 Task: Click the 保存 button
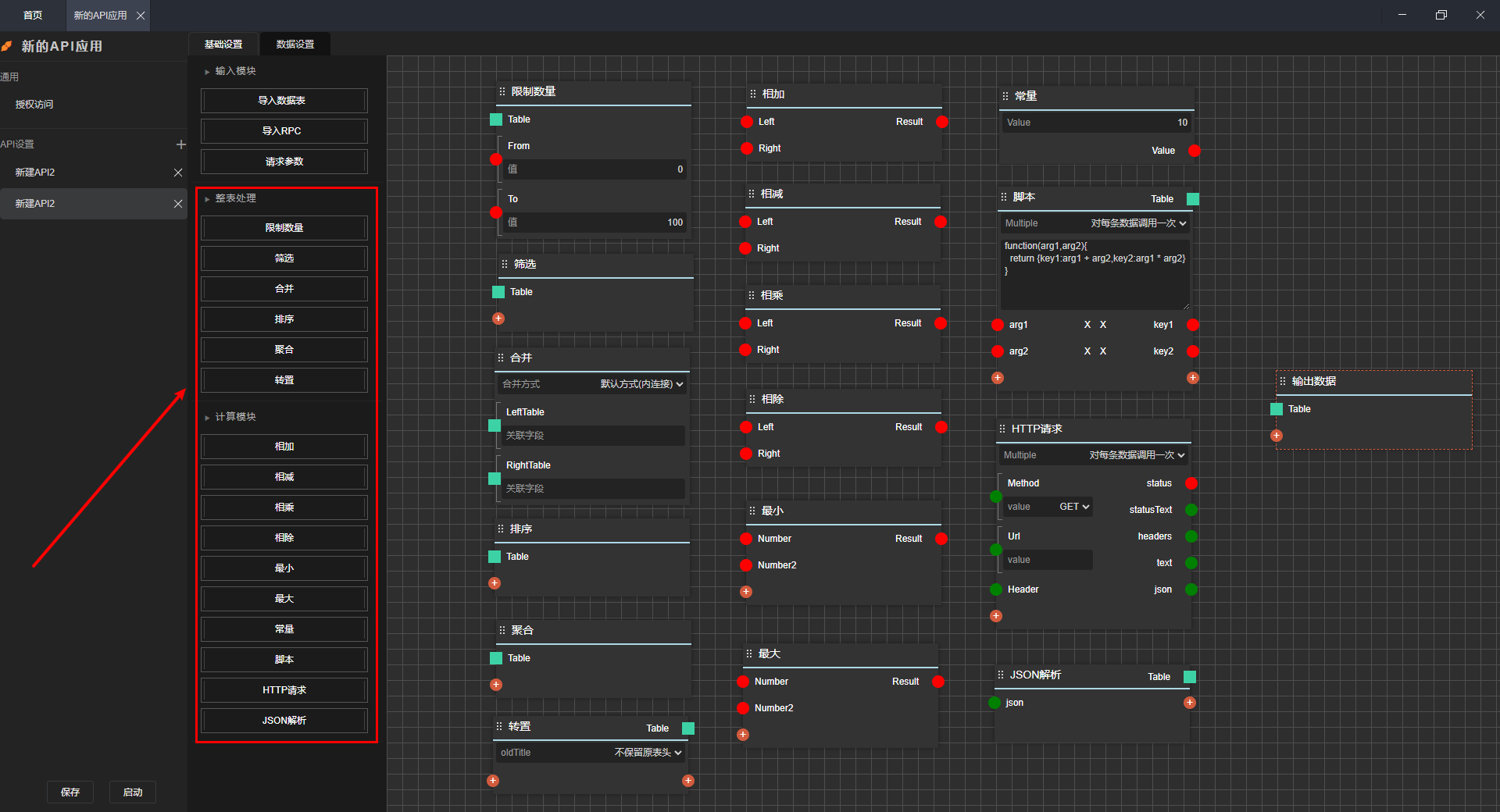pyautogui.click(x=70, y=792)
